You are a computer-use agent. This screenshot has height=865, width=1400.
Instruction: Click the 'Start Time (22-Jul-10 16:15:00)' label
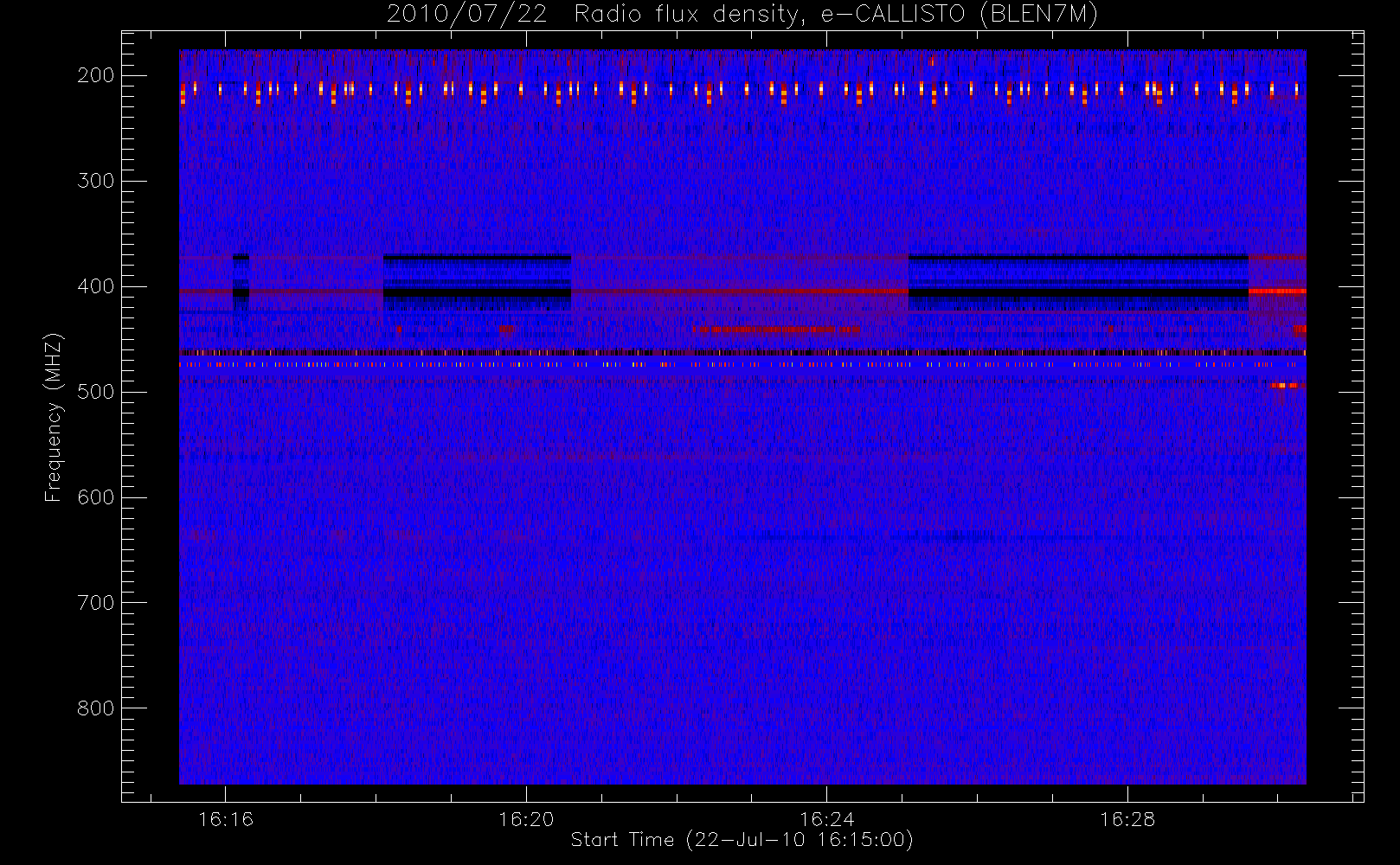point(742,839)
